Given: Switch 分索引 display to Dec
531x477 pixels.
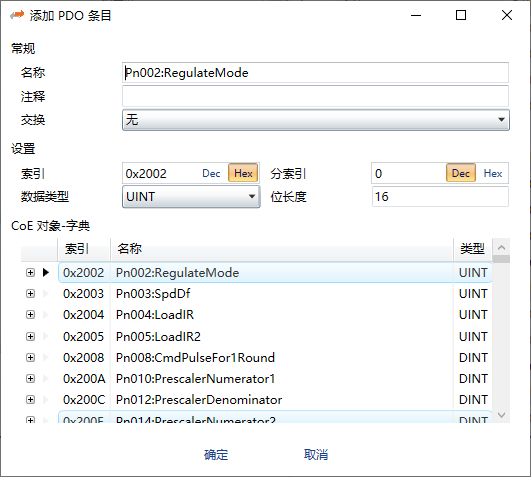Looking at the screenshot, I should 461,173.
